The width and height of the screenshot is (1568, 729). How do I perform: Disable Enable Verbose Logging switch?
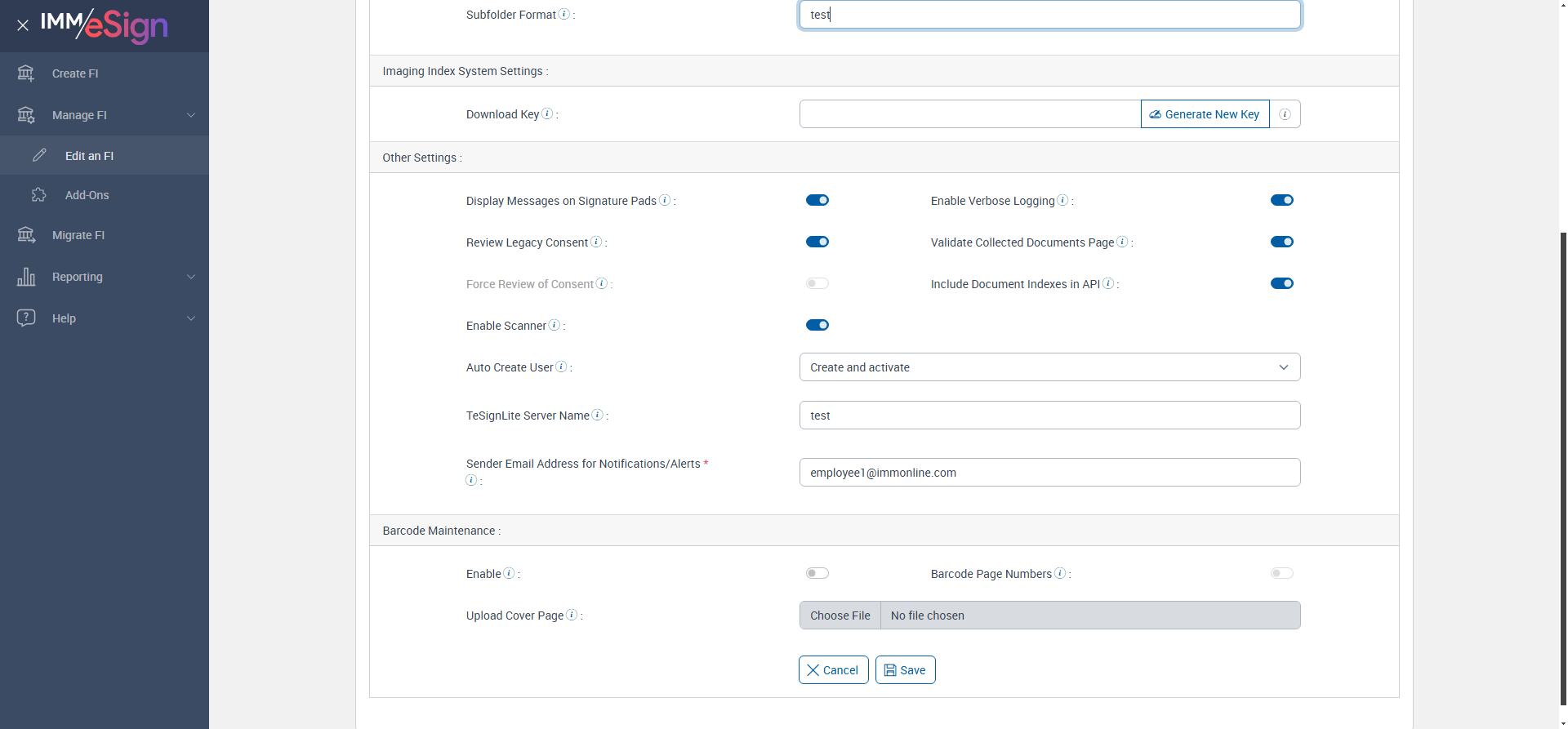tap(1281, 200)
